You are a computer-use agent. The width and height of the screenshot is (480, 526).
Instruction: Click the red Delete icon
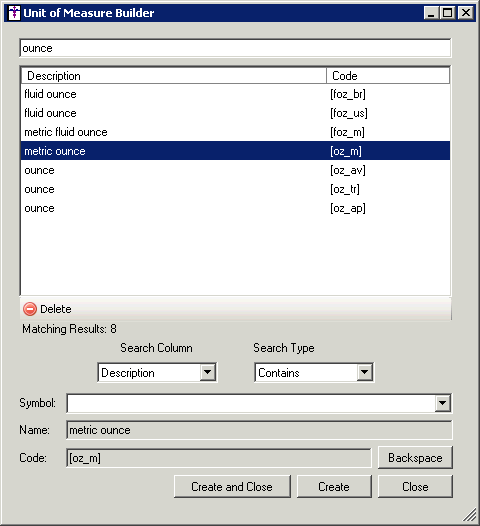30,309
